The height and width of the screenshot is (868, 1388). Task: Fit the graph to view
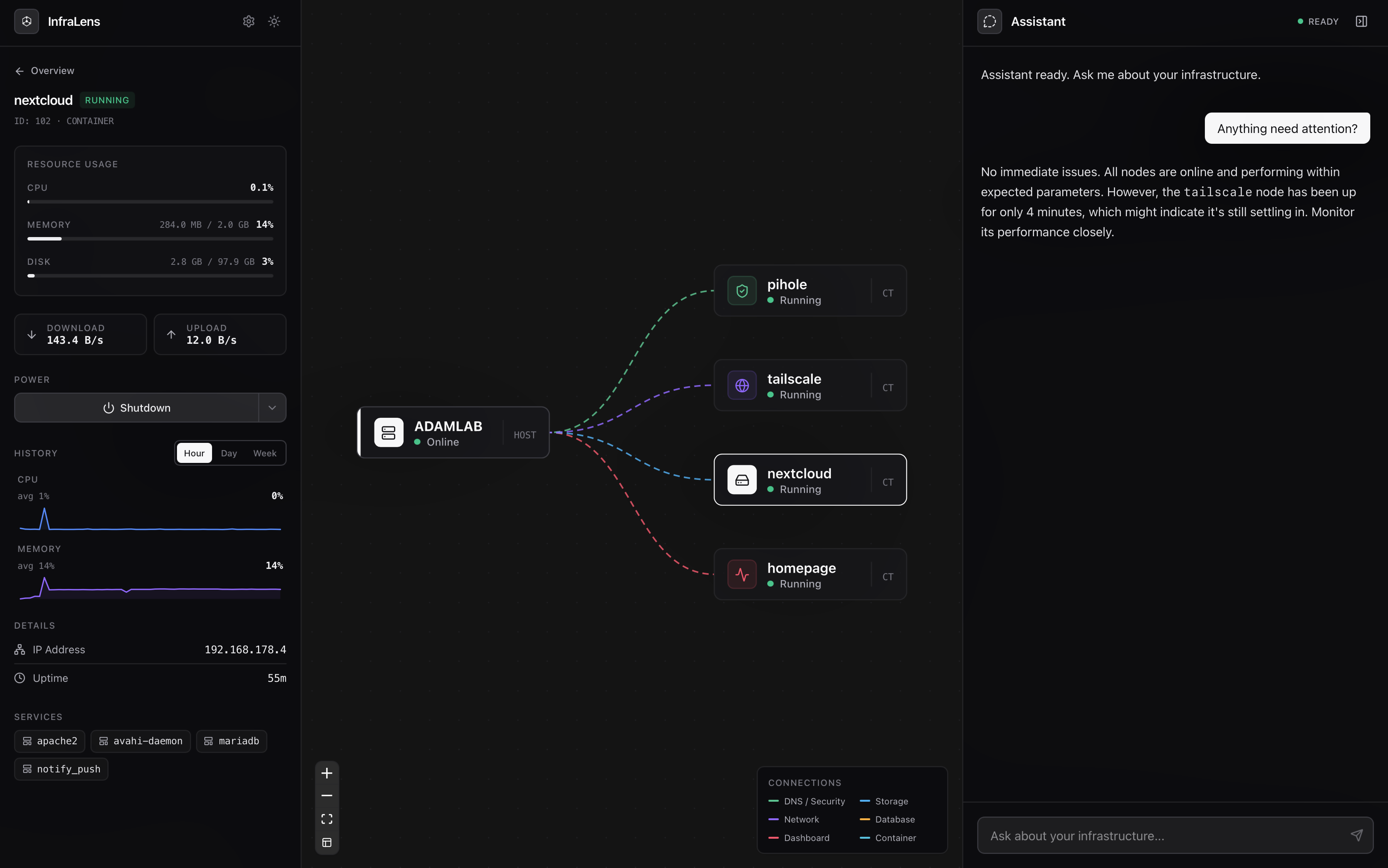[x=327, y=819]
